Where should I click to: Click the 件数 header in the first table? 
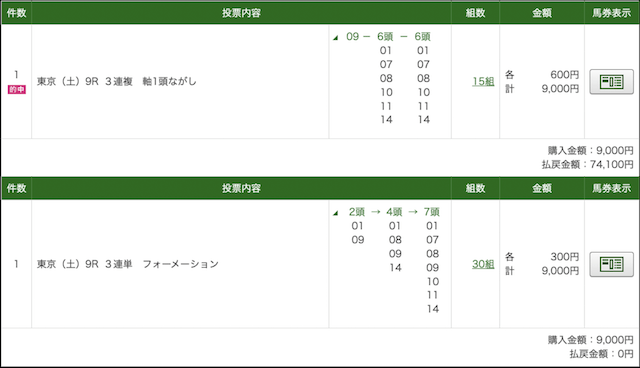point(16,13)
